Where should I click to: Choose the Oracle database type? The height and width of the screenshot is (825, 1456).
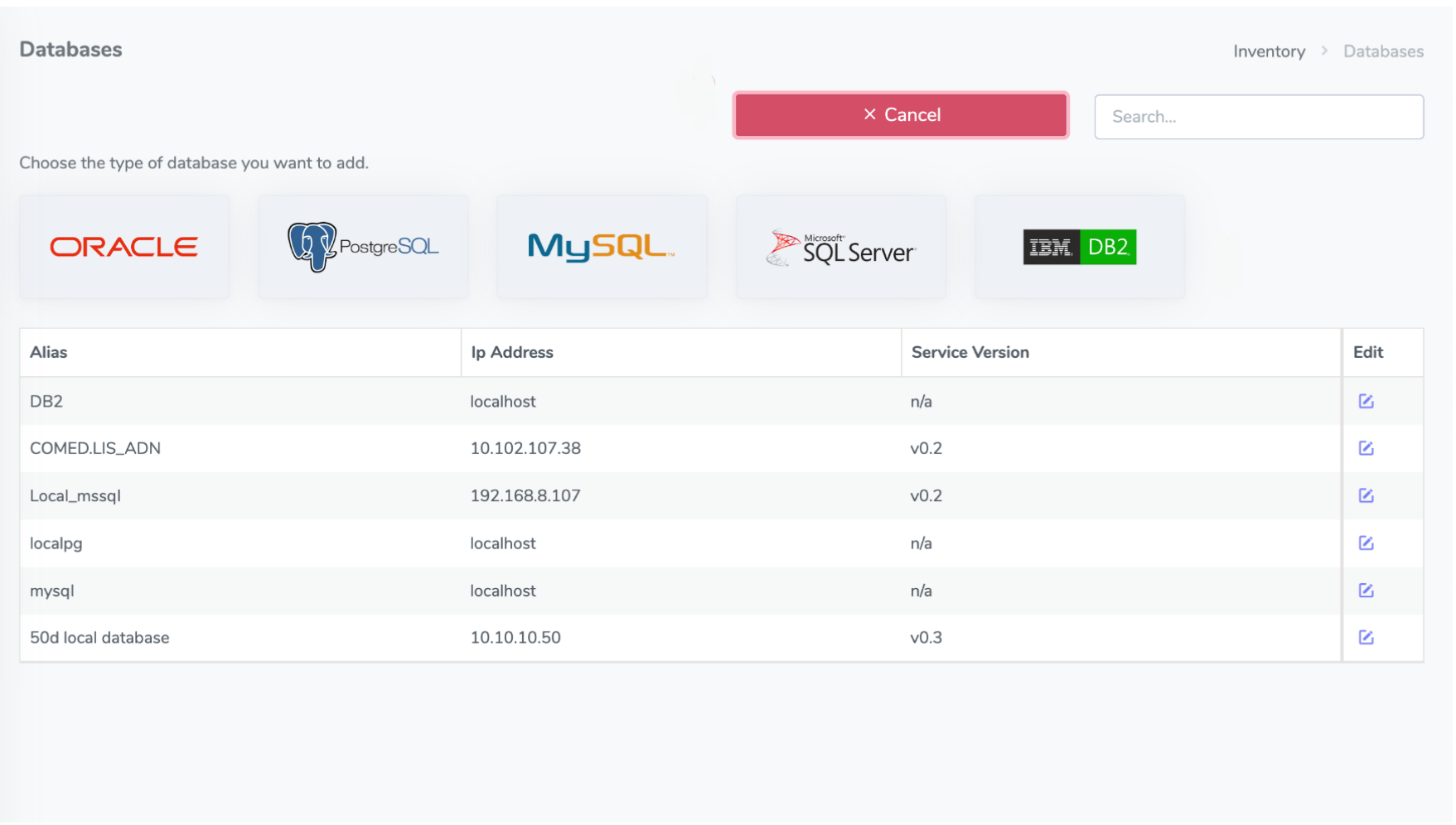124,247
